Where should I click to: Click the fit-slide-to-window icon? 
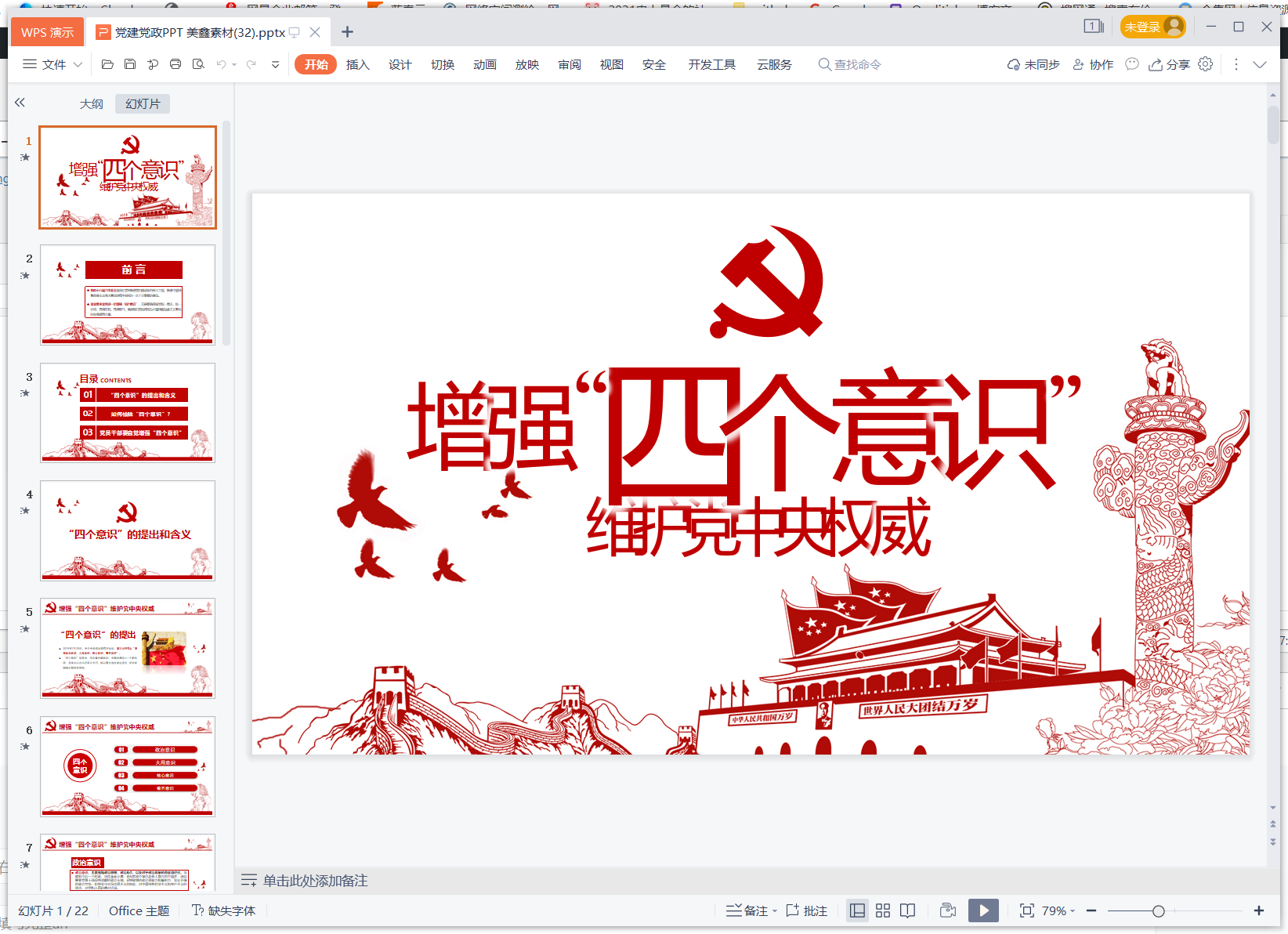[x=1026, y=910]
